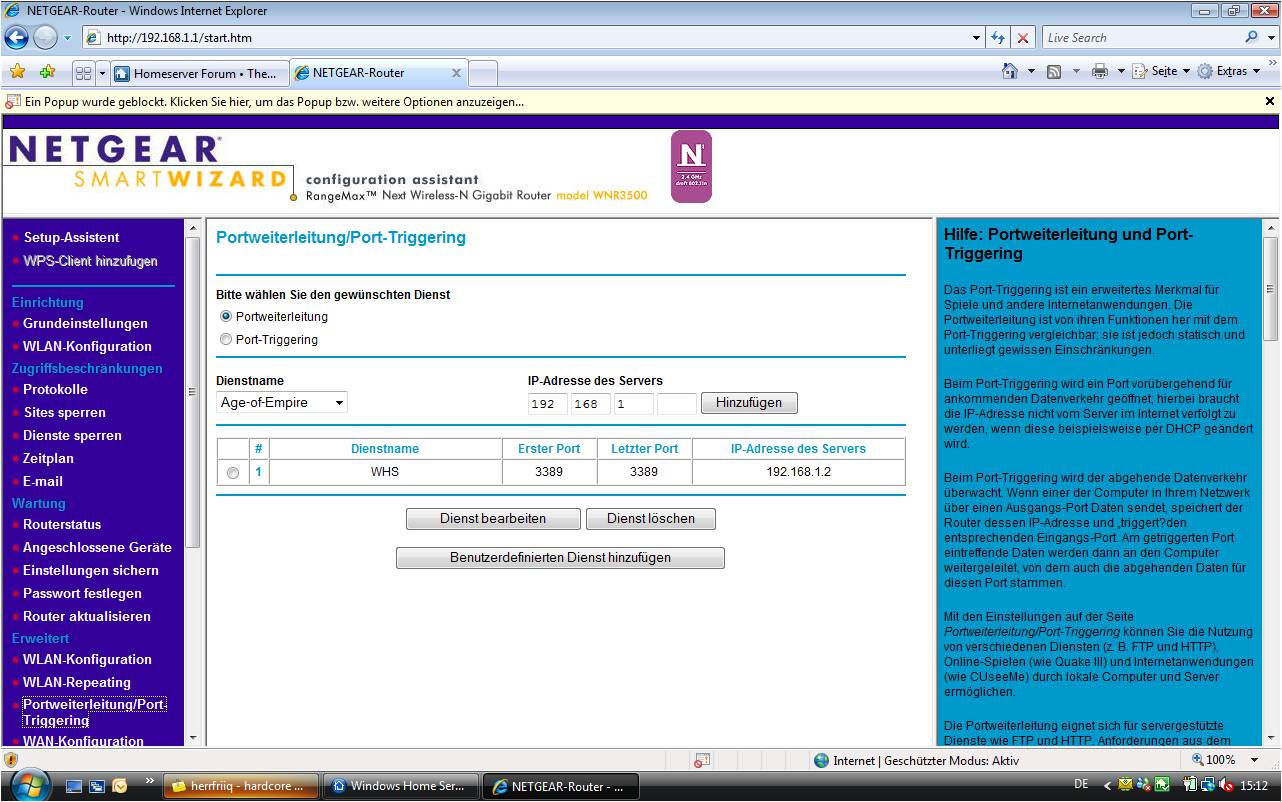Screen dimensions: 1282x802
Task: Click the Switch Windows quick launch icon
Action: (97, 786)
